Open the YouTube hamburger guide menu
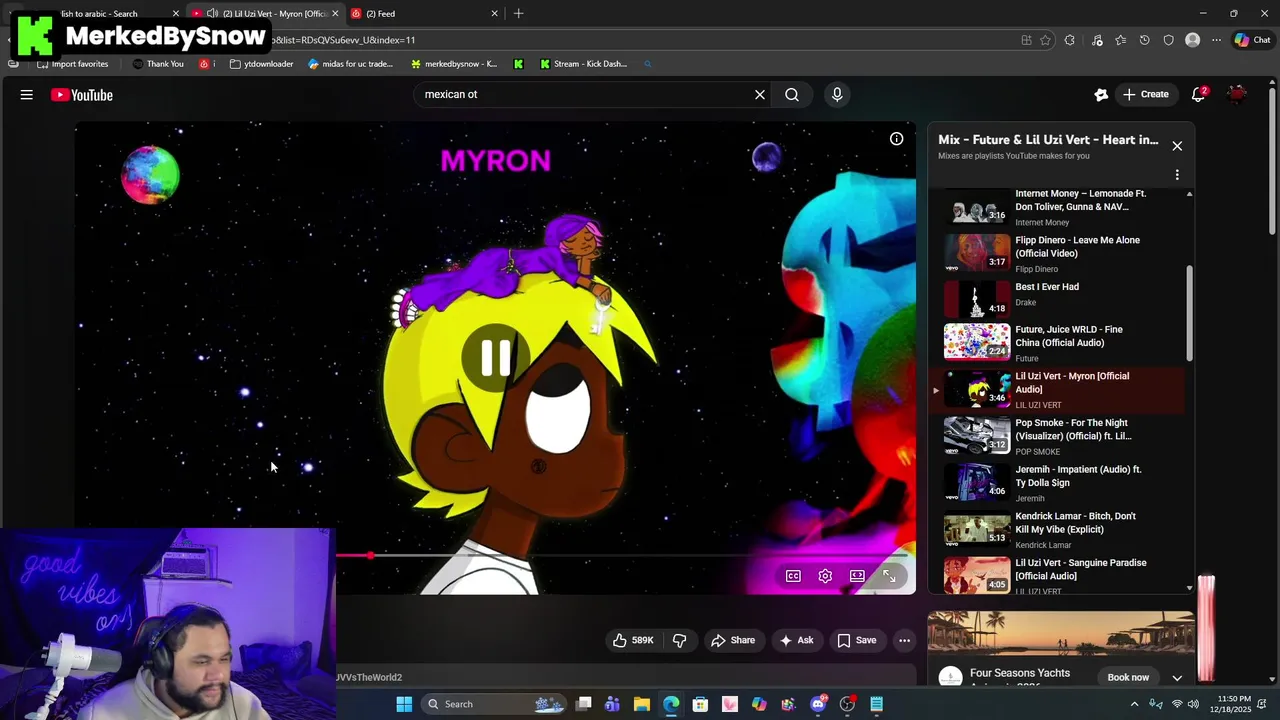 coord(27,95)
